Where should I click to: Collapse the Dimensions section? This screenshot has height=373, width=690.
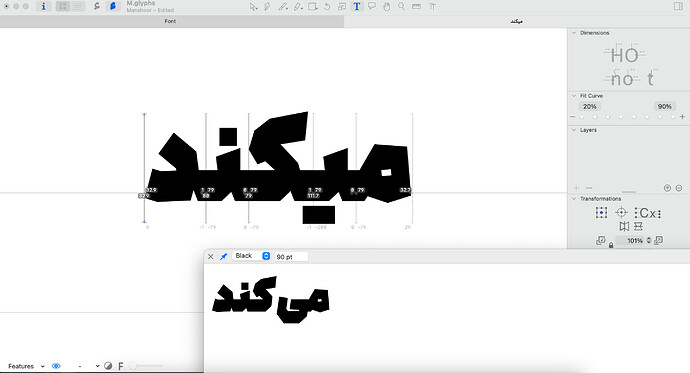pyautogui.click(x=574, y=33)
